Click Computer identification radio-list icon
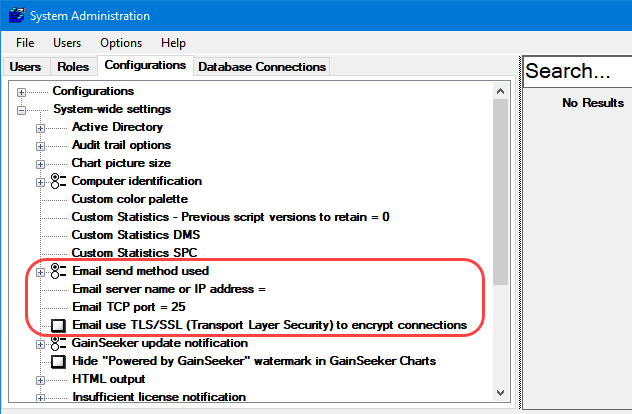Screen dimensions: 632x414 tap(58, 181)
